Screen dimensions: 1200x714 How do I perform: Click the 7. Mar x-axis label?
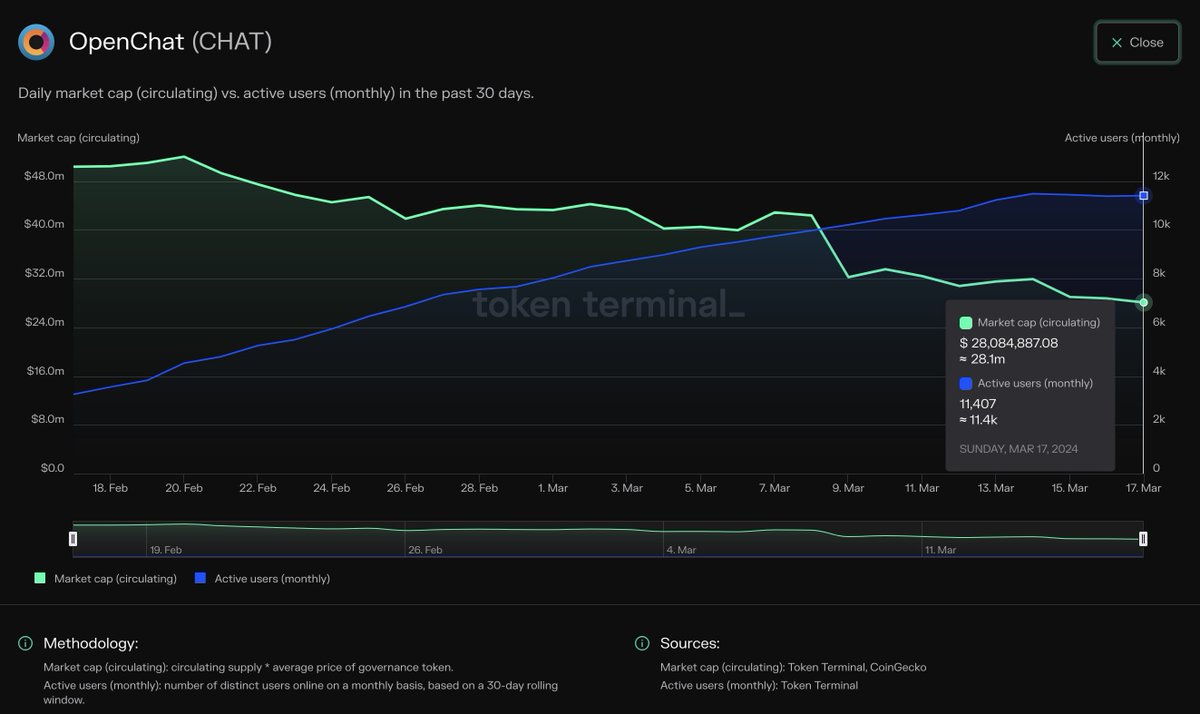coord(774,488)
